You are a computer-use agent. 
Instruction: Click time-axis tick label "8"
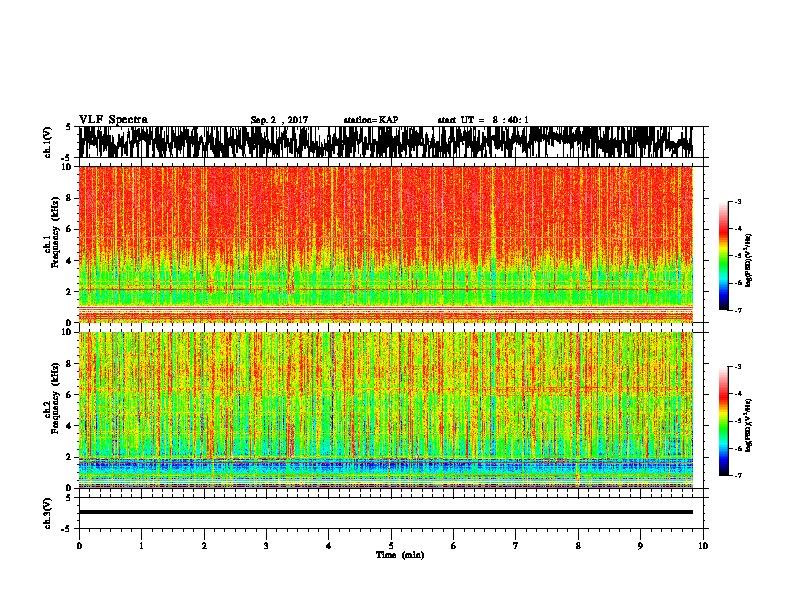tap(578, 546)
